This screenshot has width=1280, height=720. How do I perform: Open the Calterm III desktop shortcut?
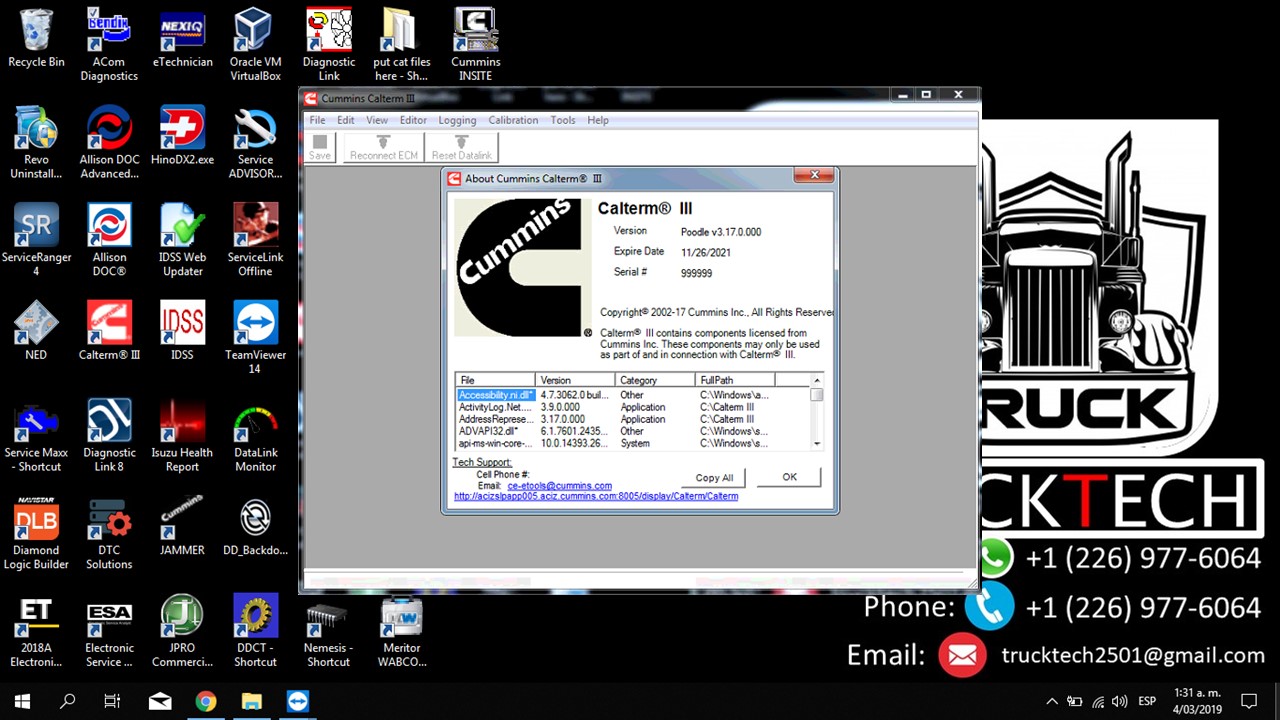(109, 331)
